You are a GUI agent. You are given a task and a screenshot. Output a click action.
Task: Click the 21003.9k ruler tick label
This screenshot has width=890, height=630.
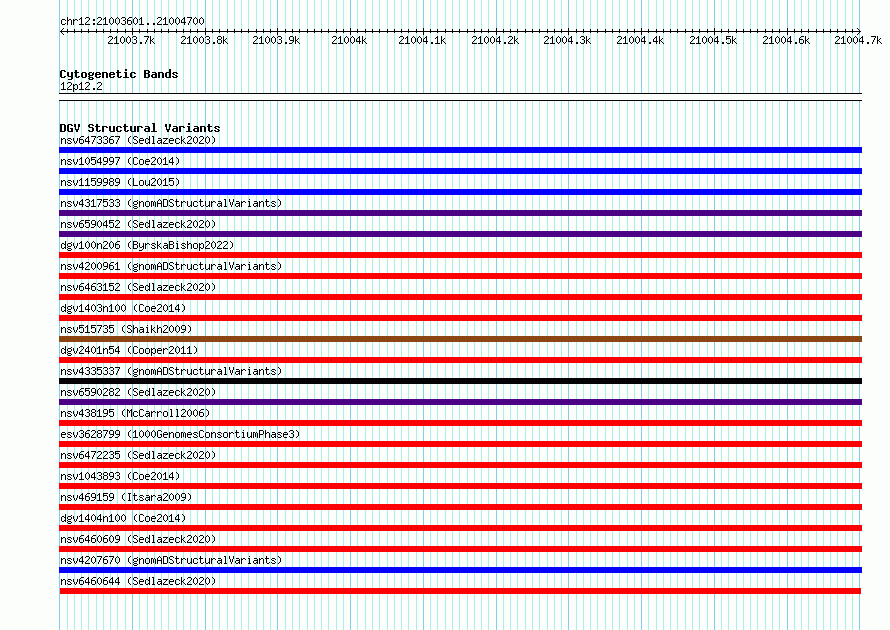coord(276,40)
